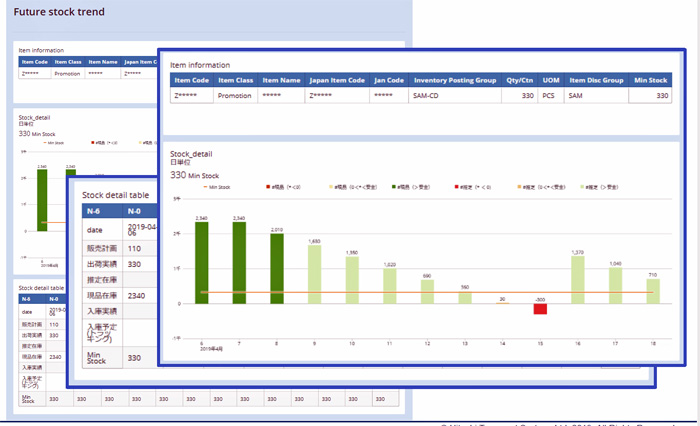The height and width of the screenshot is (426, 700).
Task: Click the 360 bar for day 13
Action: pos(465,297)
